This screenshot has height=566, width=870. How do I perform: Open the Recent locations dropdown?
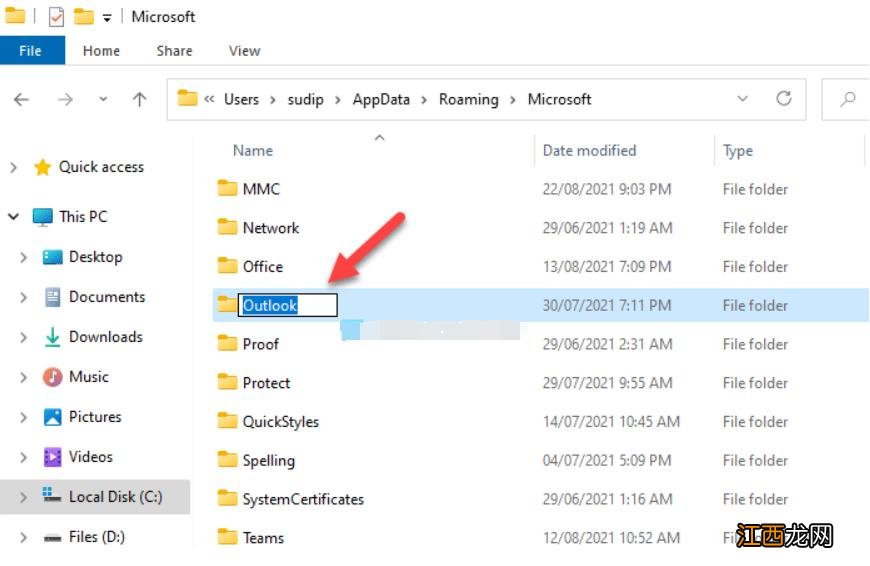pos(103,99)
